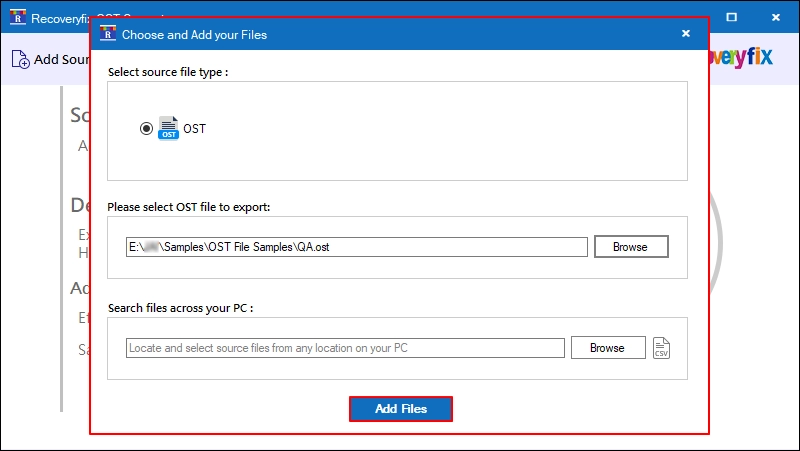This screenshot has width=800, height=451.
Task: Click the 'Search files across your PC :' label
Action: click(x=181, y=308)
